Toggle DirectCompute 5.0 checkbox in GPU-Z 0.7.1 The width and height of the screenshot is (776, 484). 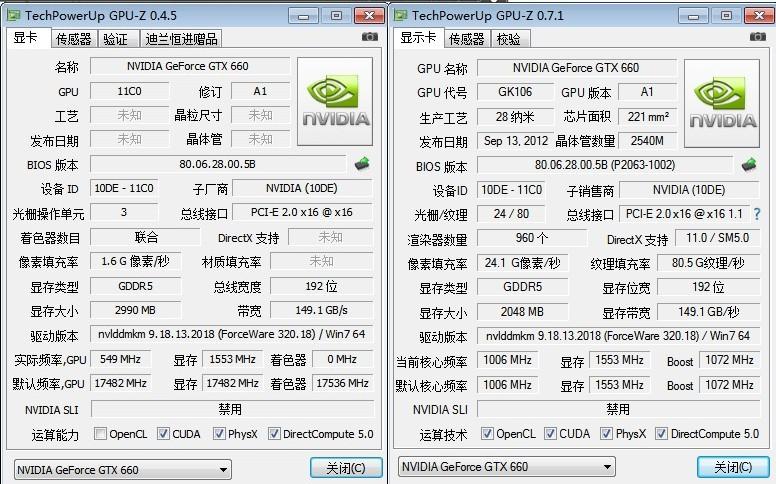pyautogui.click(x=661, y=434)
